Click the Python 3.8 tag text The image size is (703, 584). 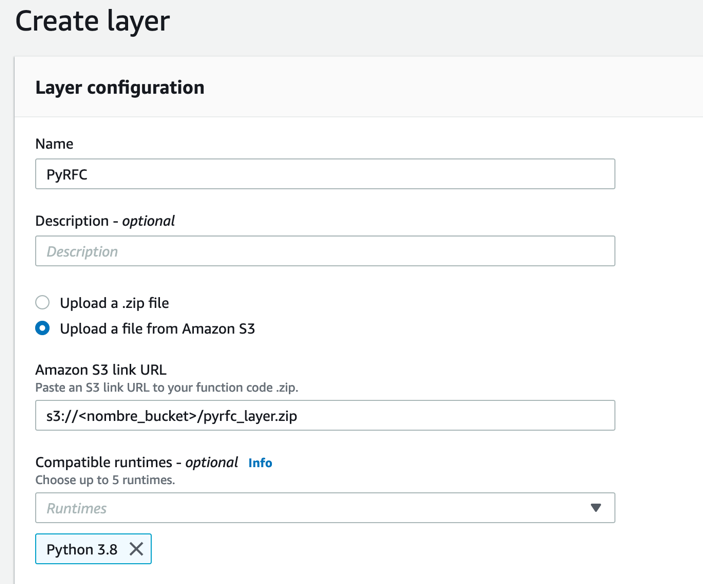82,549
